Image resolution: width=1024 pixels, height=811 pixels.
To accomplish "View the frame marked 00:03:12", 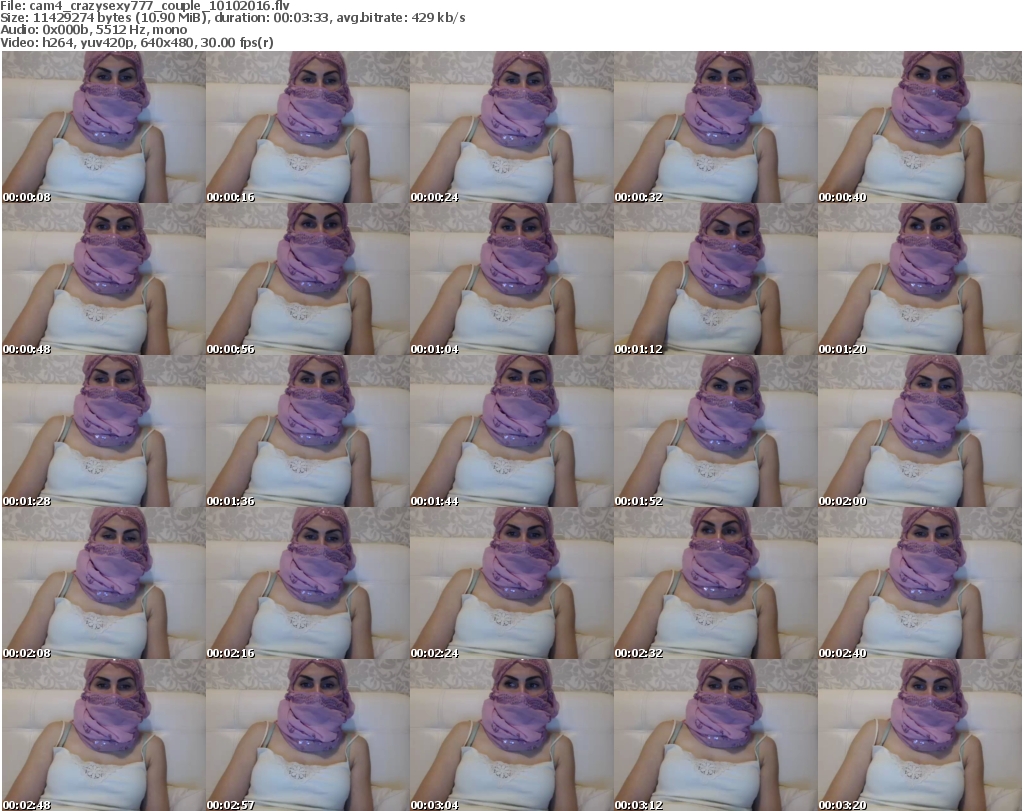I will click(715, 735).
